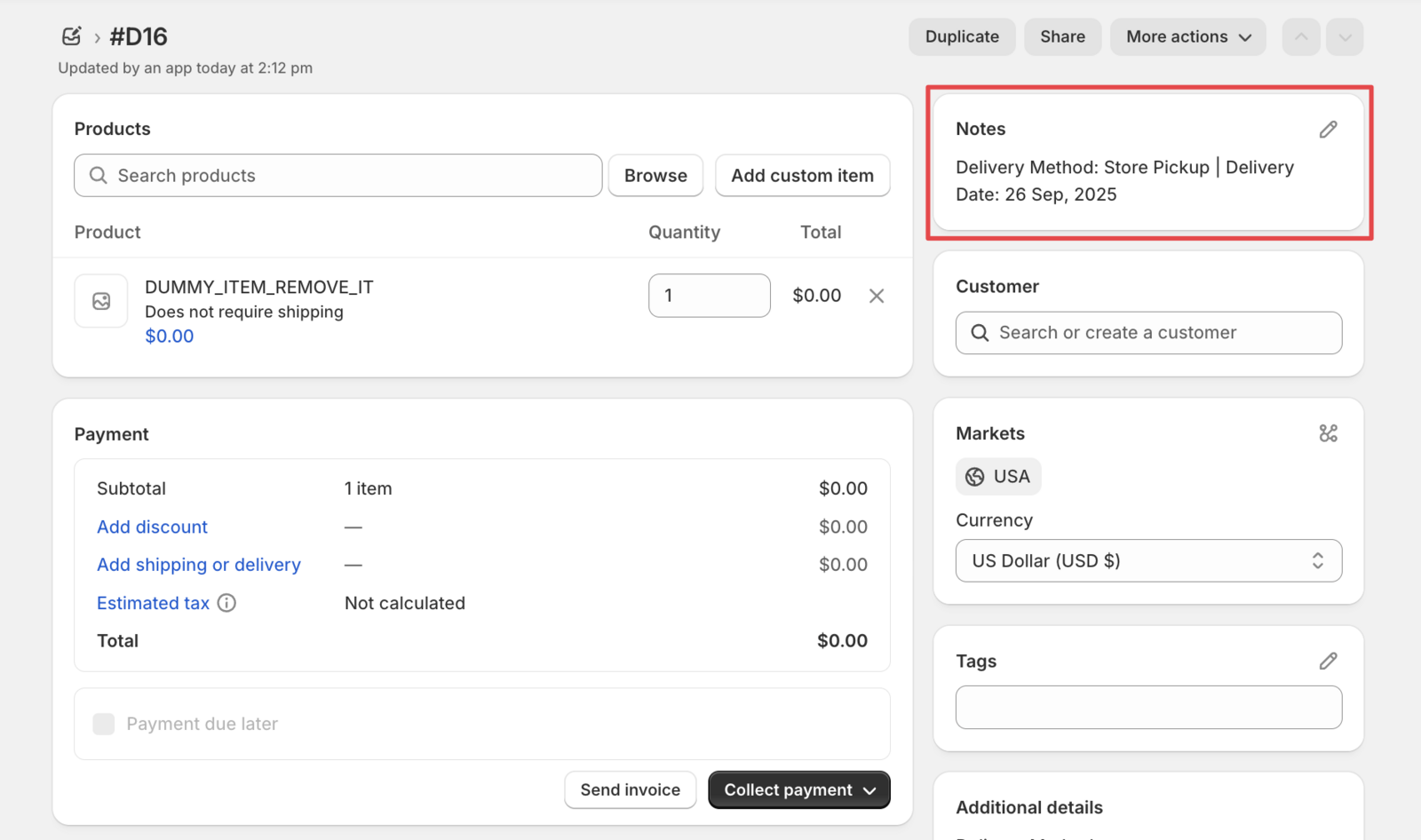This screenshot has height=840, width=1421.
Task: Click 'Does not require shipping' text
Action: [x=244, y=312]
